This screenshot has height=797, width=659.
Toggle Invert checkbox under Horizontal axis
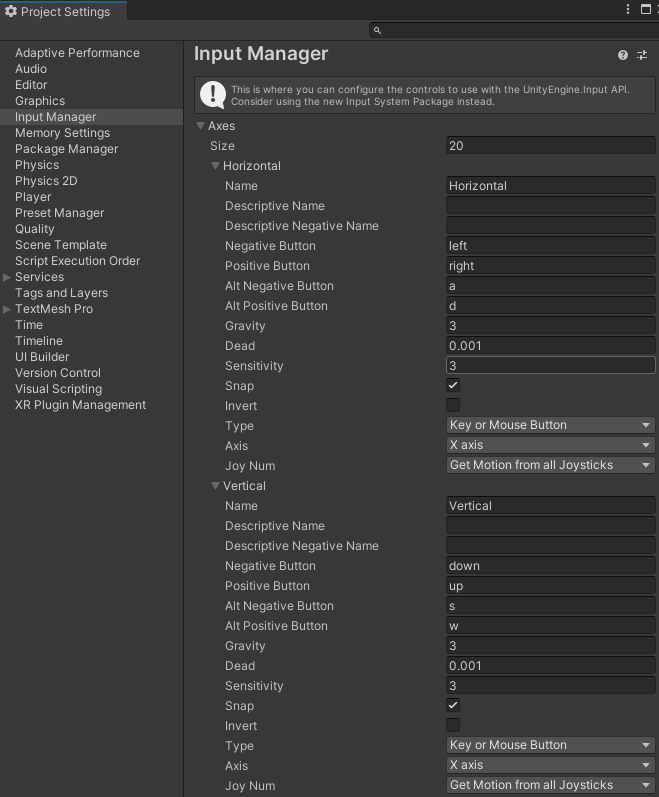(x=453, y=405)
